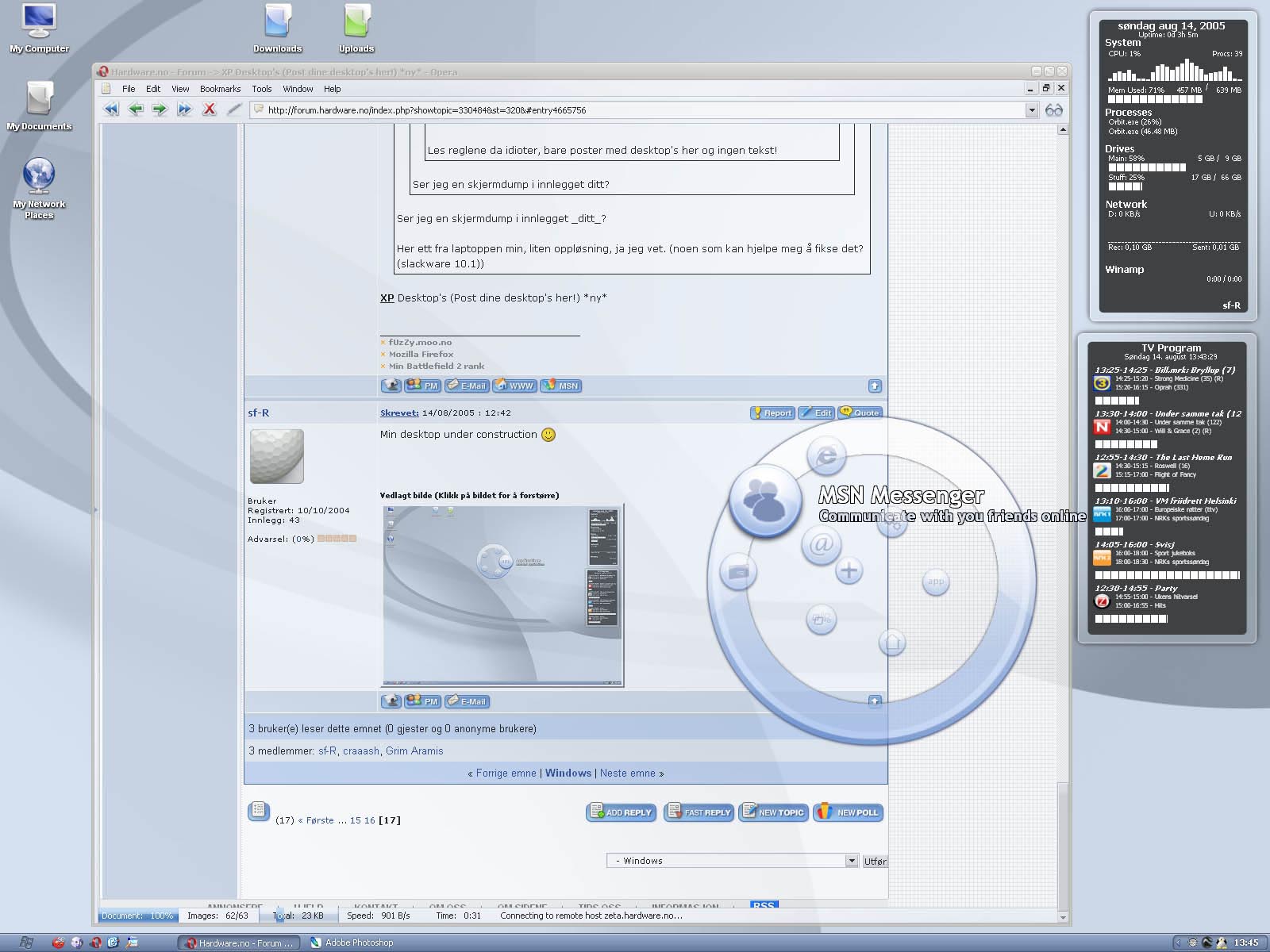Enlarge the attached desktop screenshot thumbnail
The height and width of the screenshot is (952, 1270).
(x=502, y=595)
